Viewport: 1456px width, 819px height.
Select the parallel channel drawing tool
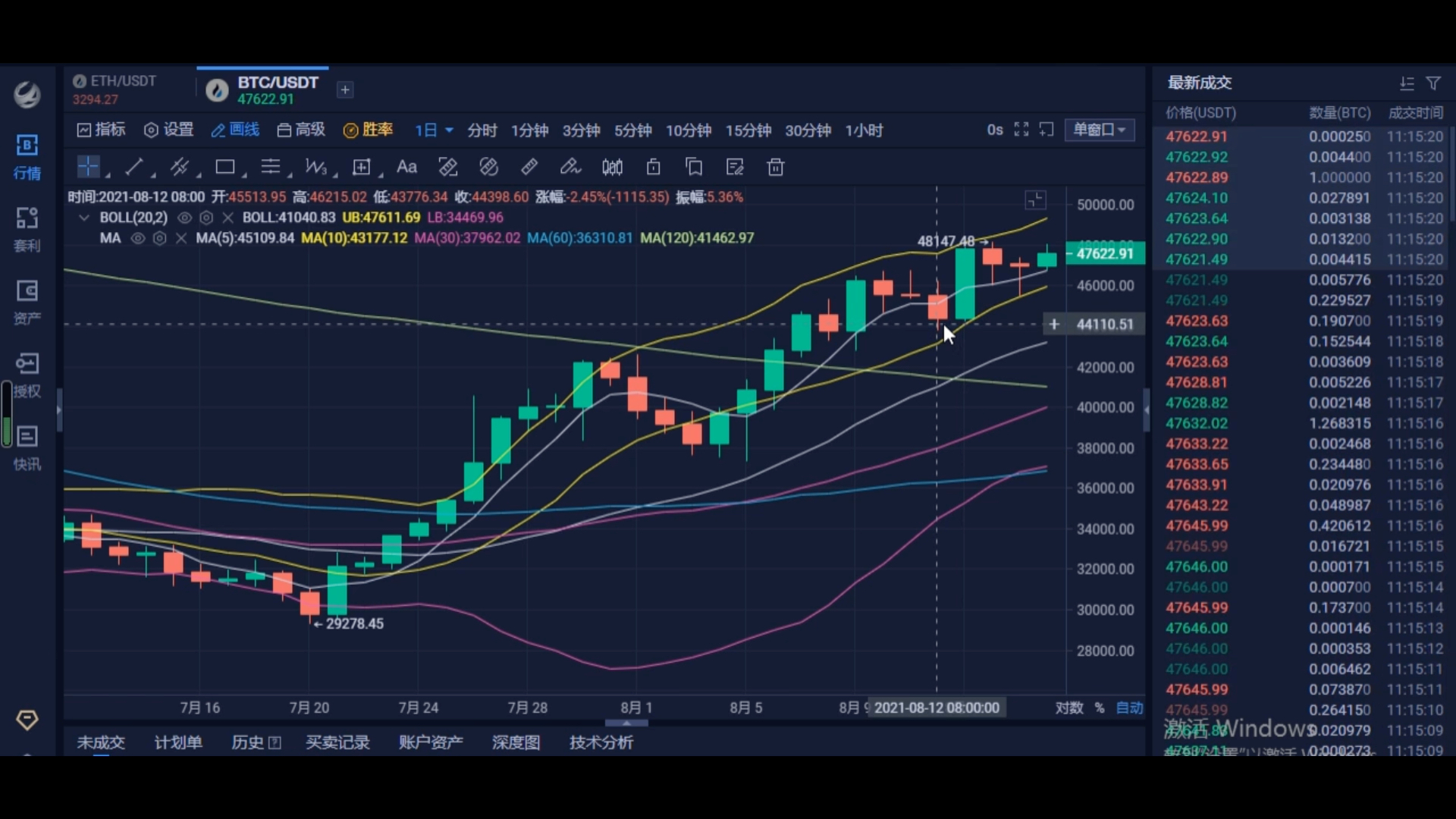coord(180,167)
